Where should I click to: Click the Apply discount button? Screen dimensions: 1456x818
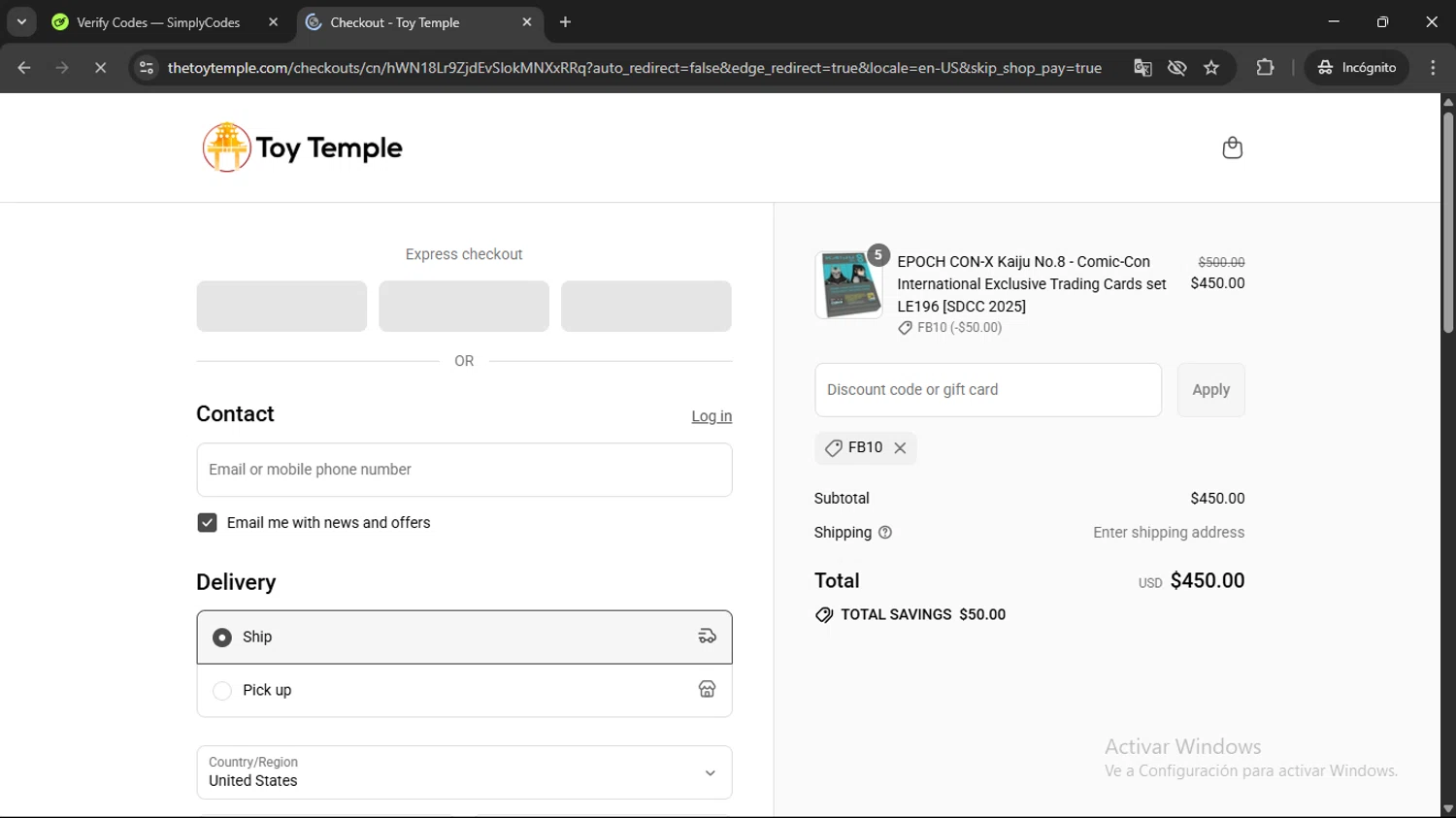pos(1210,390)
